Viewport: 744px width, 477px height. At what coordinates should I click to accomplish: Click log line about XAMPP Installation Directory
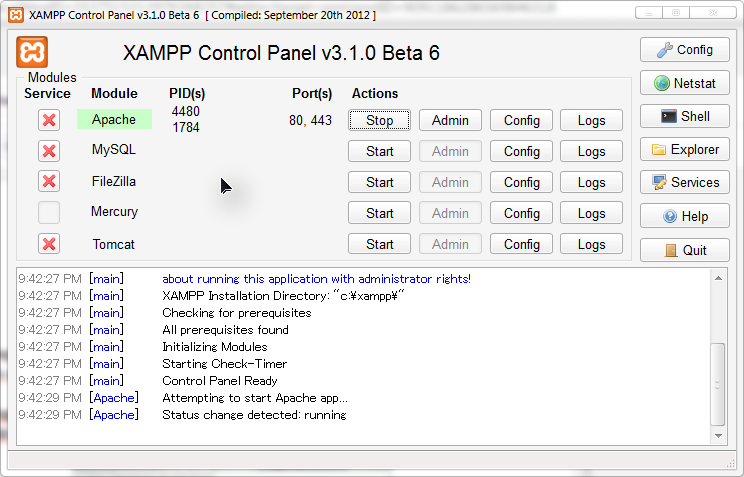(283, 296)
